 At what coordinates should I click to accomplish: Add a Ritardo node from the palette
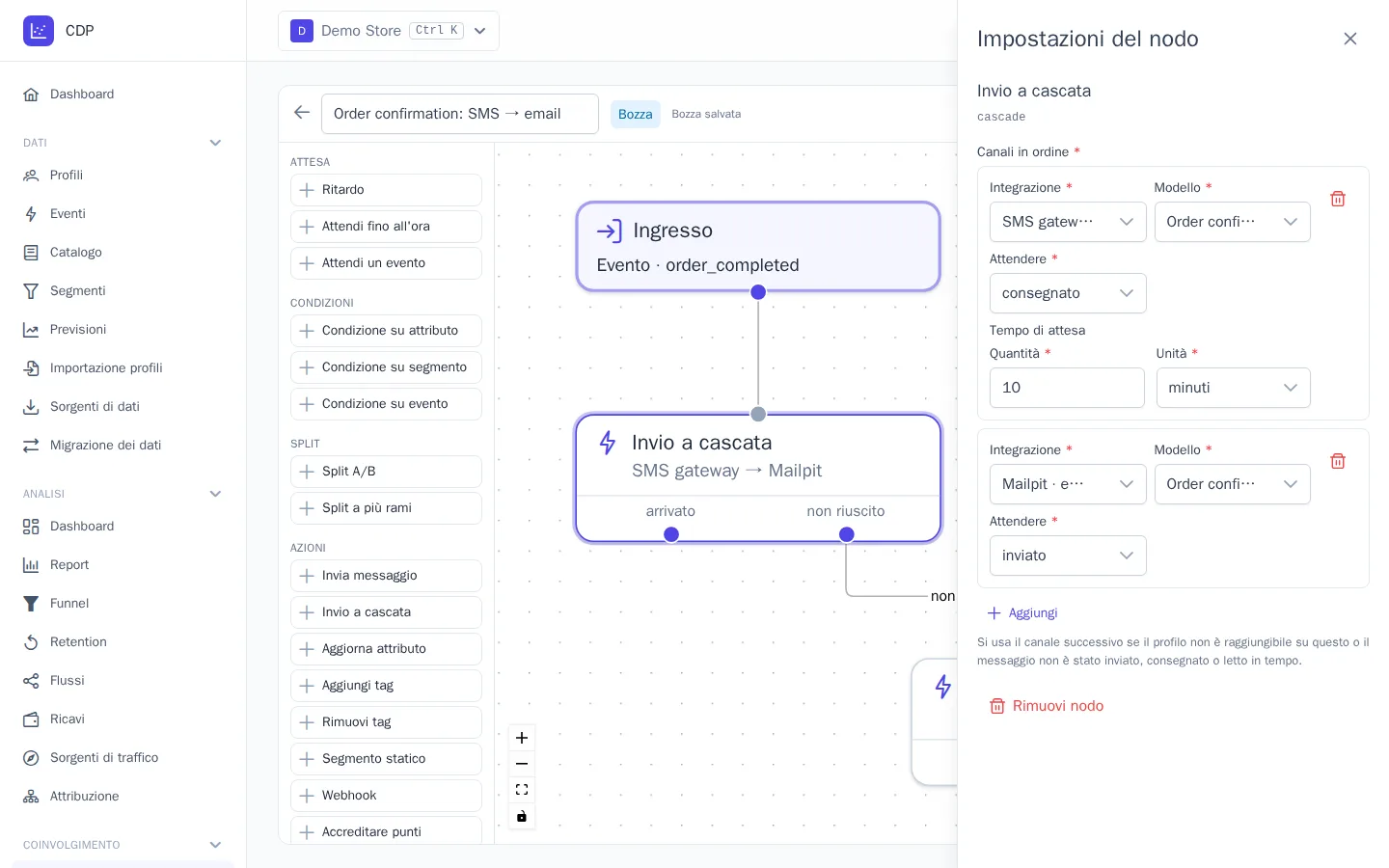coord(386,190)
